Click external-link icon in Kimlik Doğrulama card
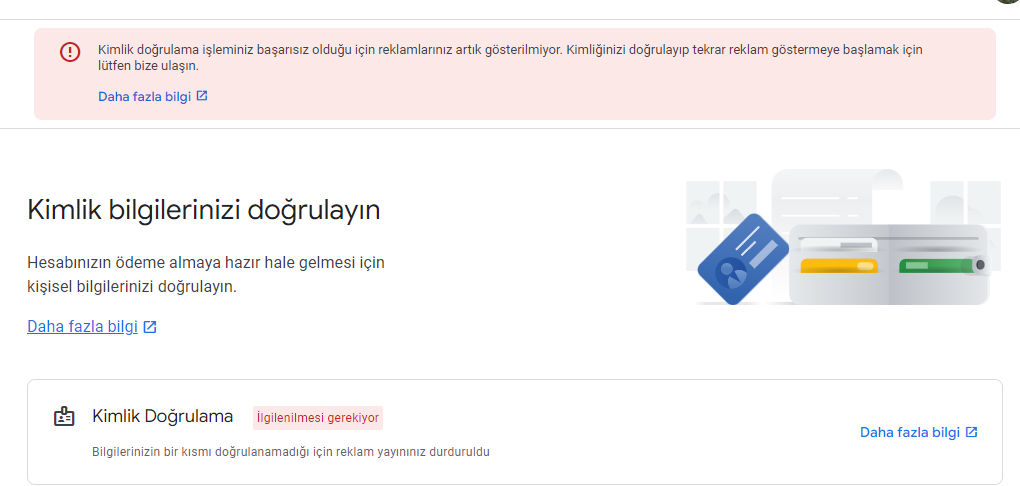Image resolution: width=1020 pixels, height=486 pixels. point(971,432)
